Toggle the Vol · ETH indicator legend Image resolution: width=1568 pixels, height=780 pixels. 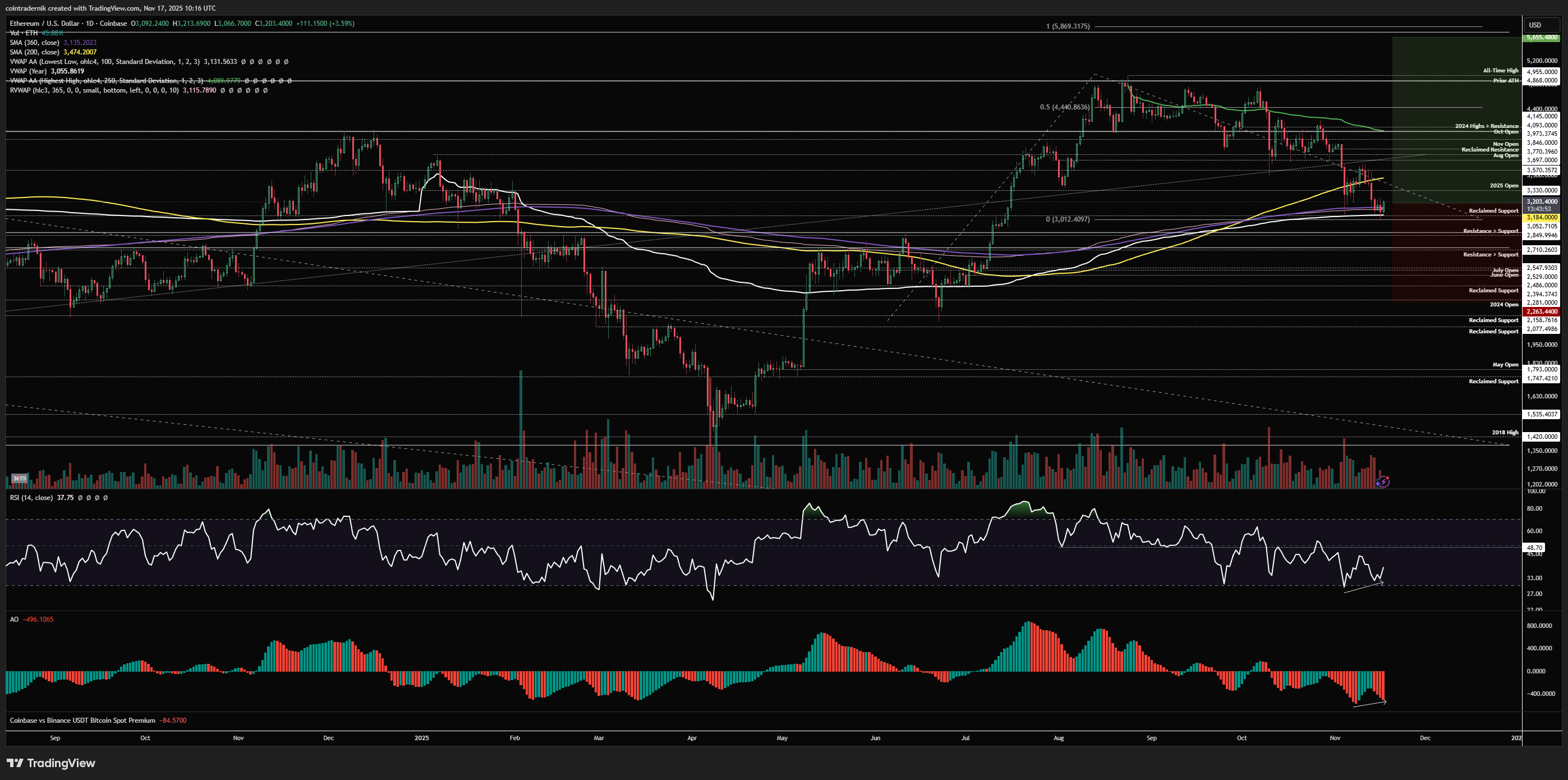click(x=24, y=33)
